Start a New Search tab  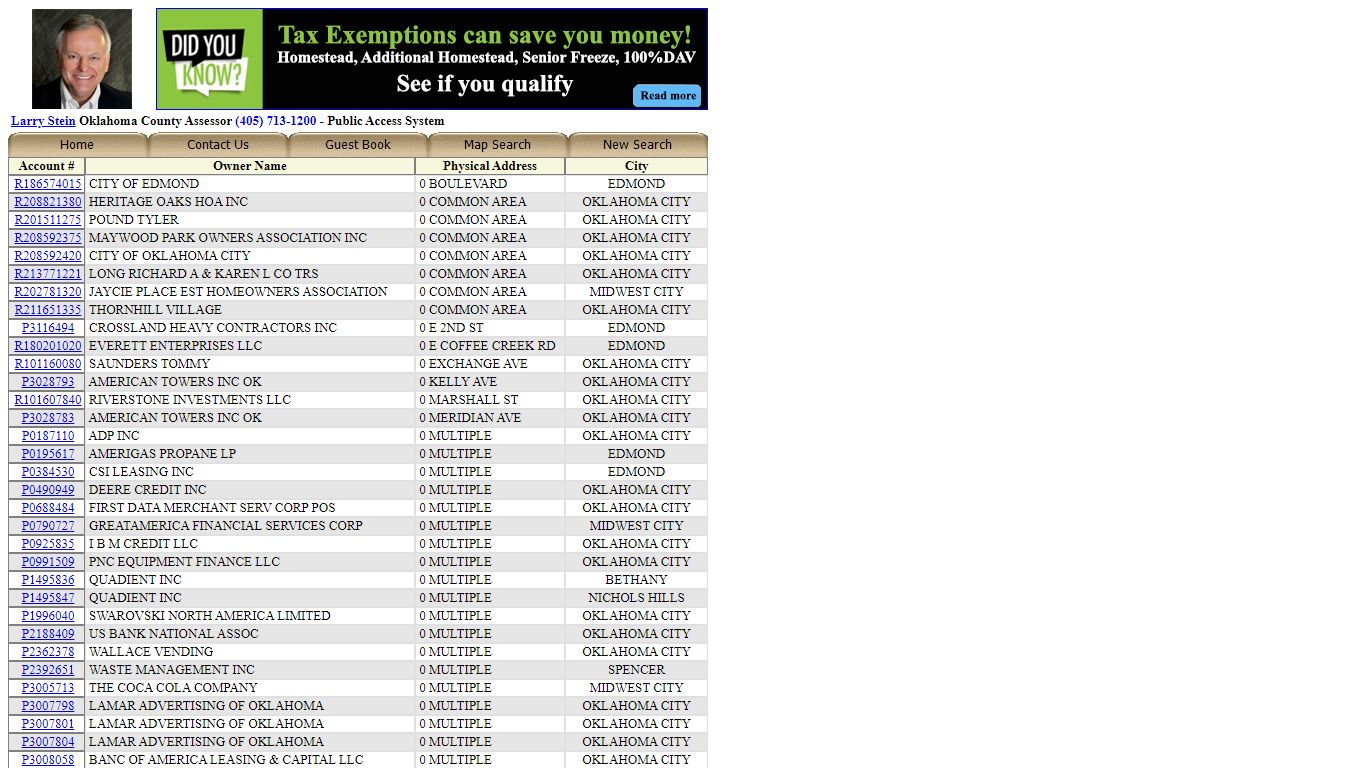pos(637,145)
